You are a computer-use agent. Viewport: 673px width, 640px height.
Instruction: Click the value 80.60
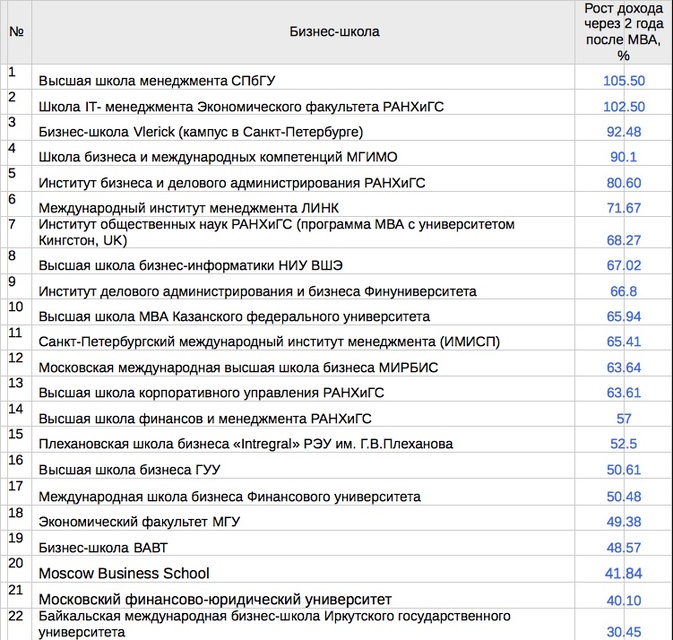point(624,183)
